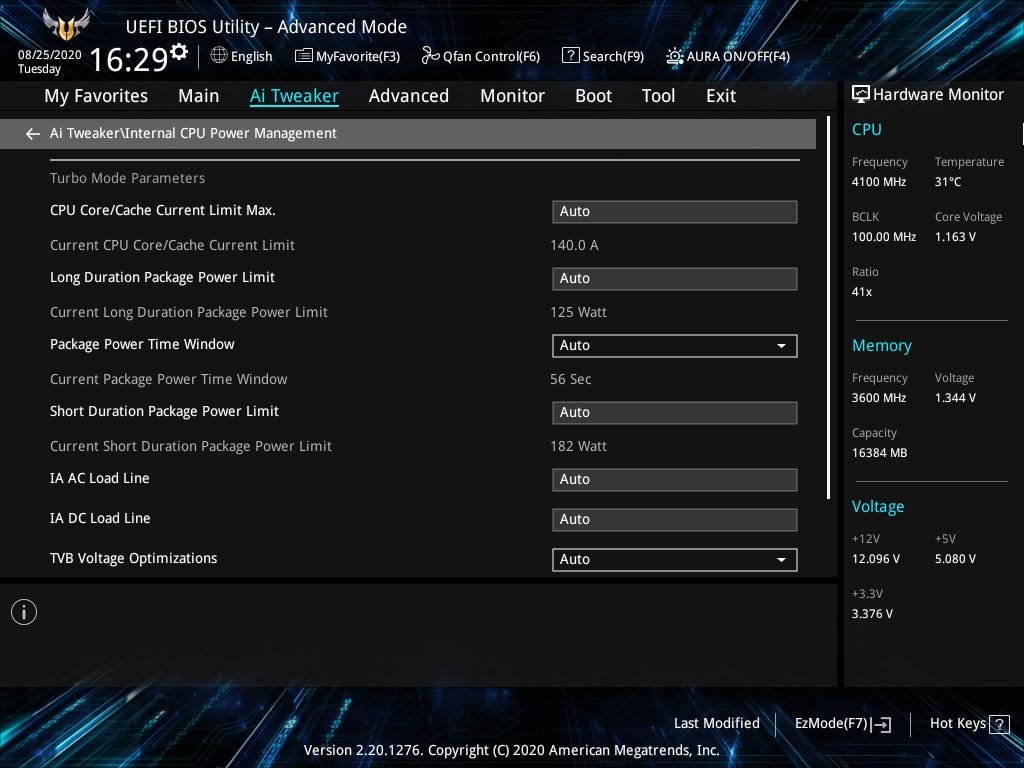
Task: Open Package Power Time Window dropdown
Action: pos(675,345)
